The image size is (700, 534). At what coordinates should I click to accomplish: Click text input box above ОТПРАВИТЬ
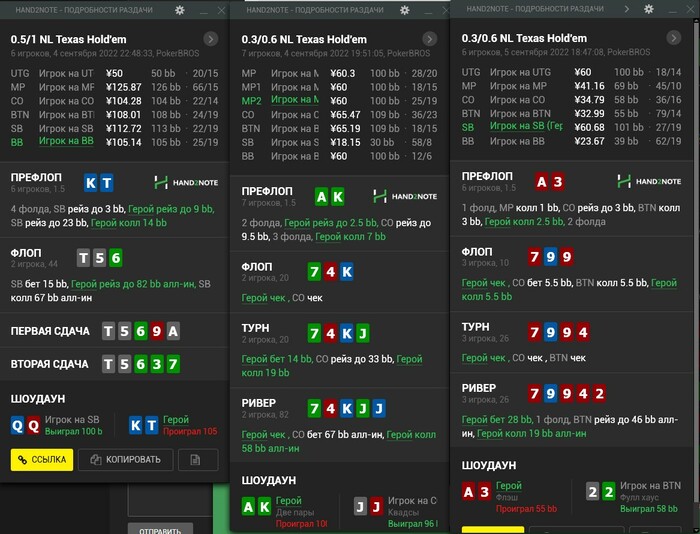[x=170, y=500]
